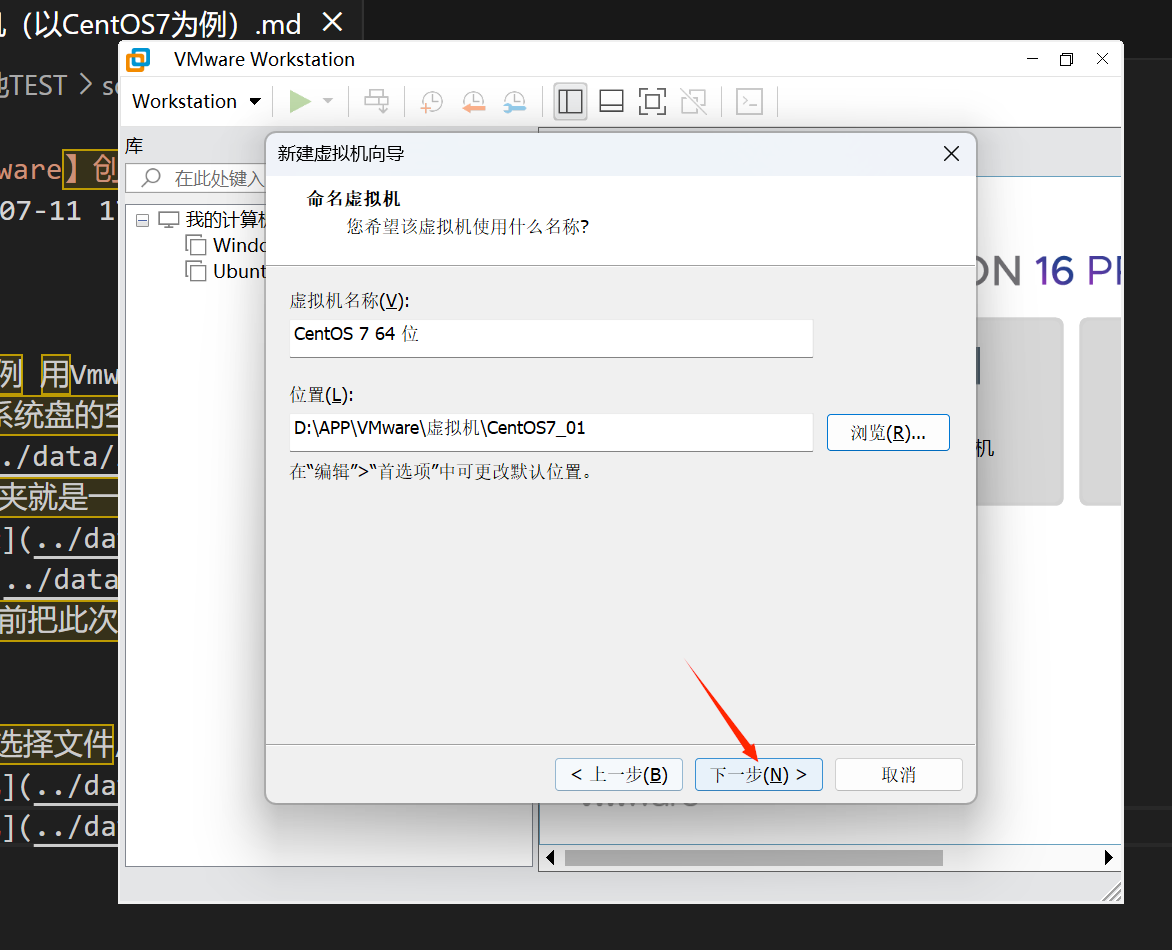Click the location path input field

pos(551,432)
